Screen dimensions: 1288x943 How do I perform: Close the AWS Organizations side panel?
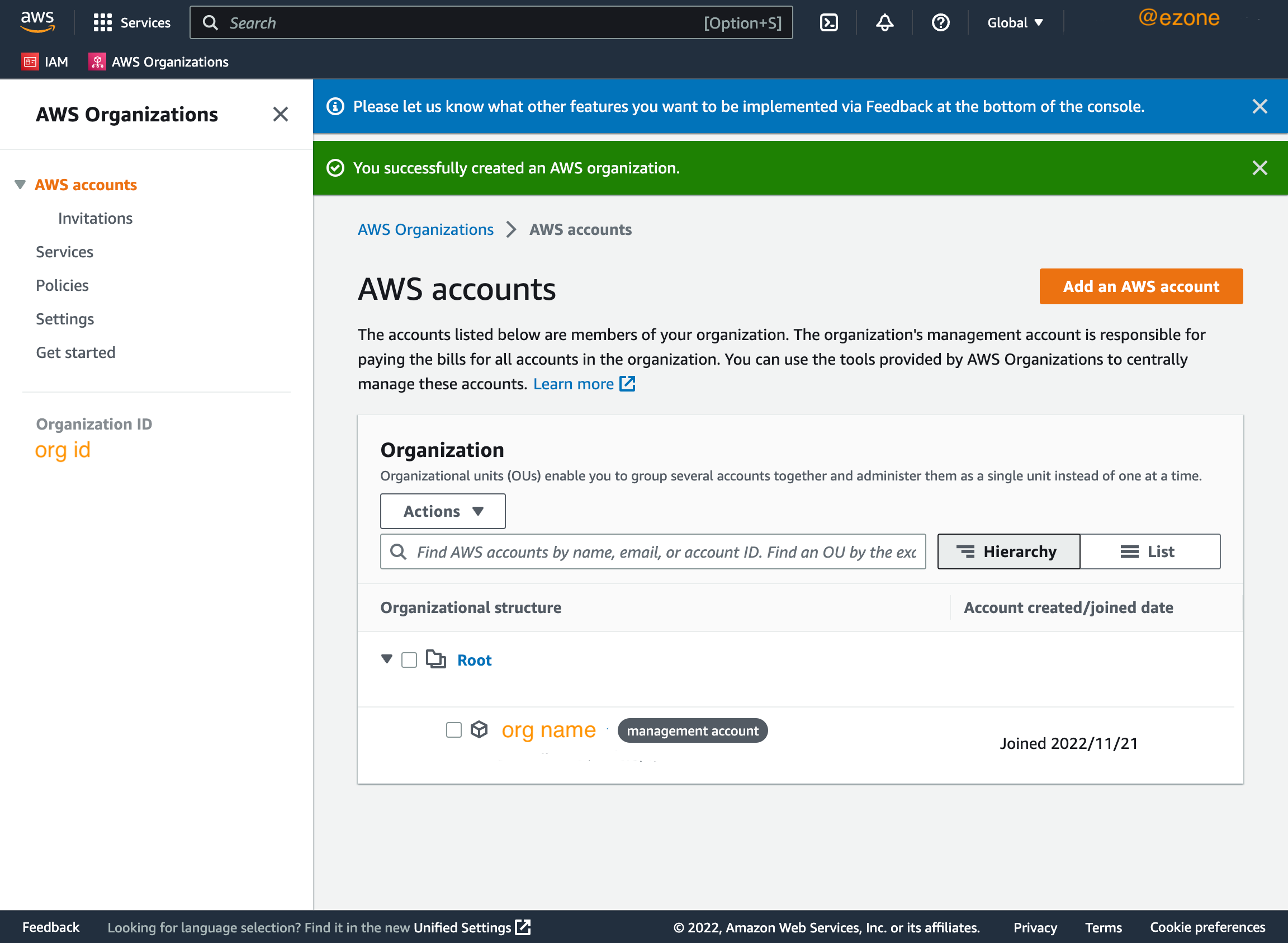[280, 114]
